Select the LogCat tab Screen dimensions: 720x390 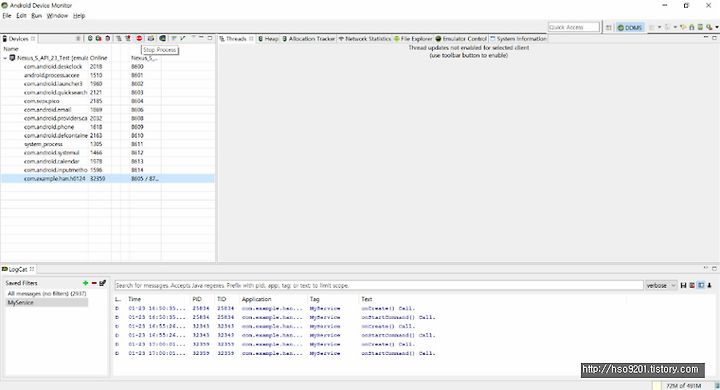(17, 269)
